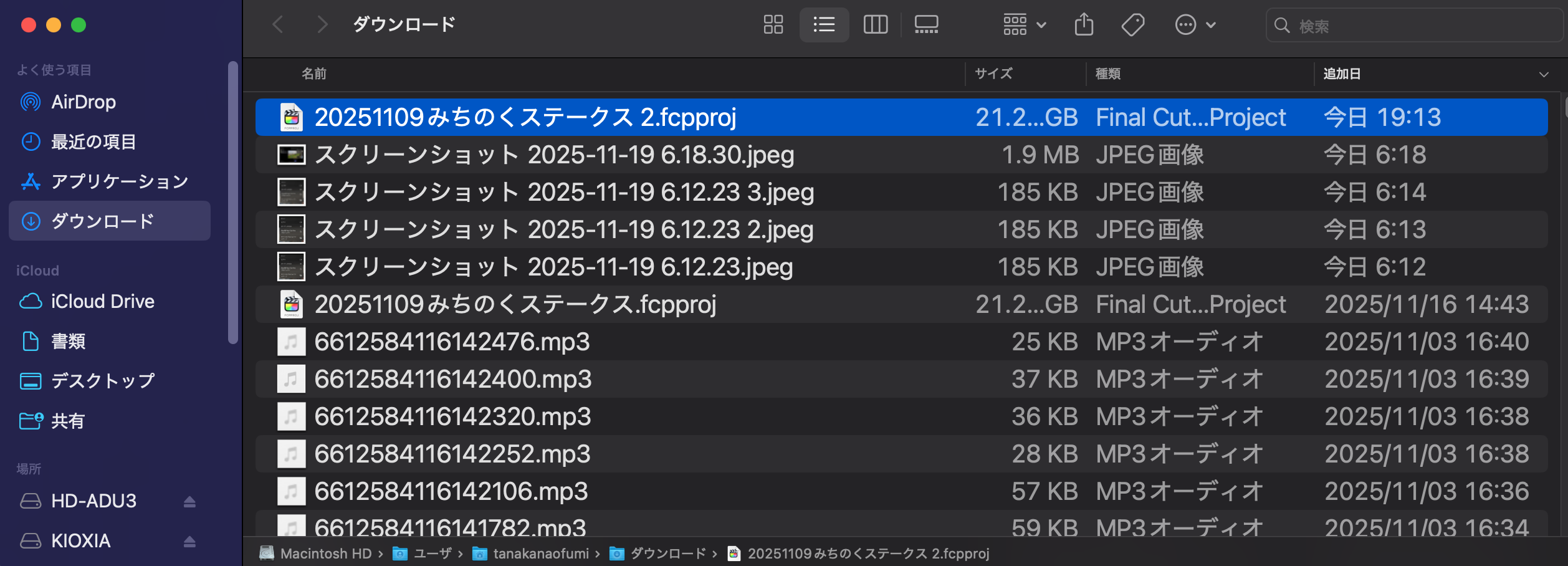This screenshot has height=566, width=1568.
Task: Click Macintosh HD in the path bar
Action: 325,554
